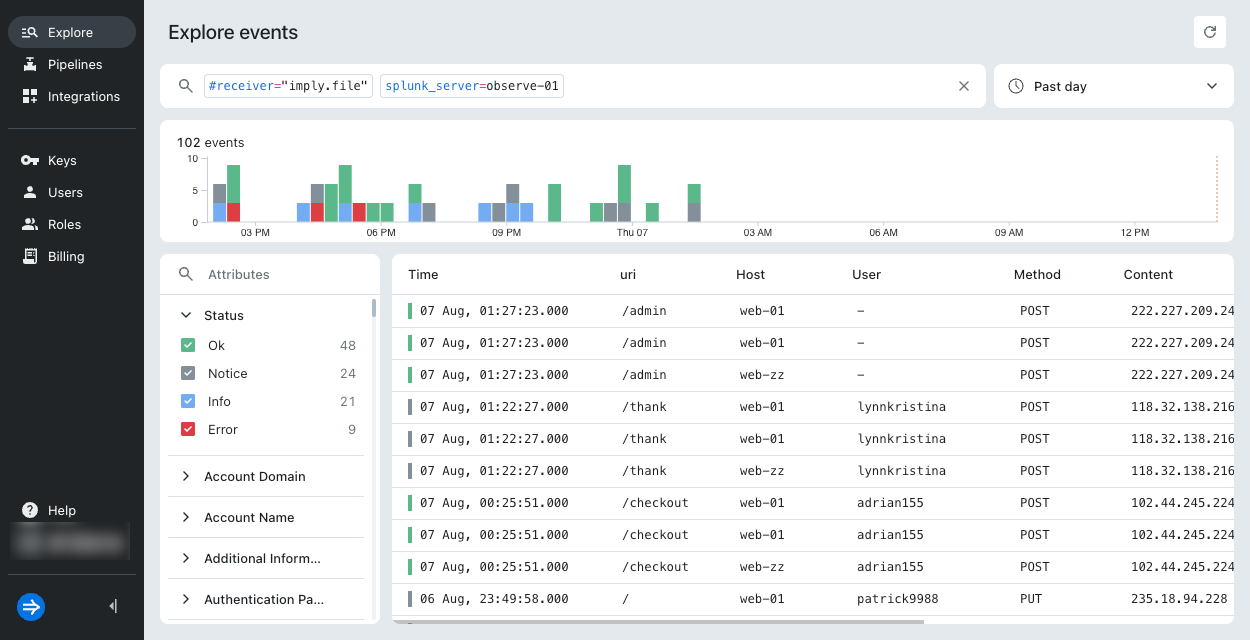This screenshot has width=1250, height=640.
Task: Uncheck the Error status checkbox
Action: click(188, 429)
